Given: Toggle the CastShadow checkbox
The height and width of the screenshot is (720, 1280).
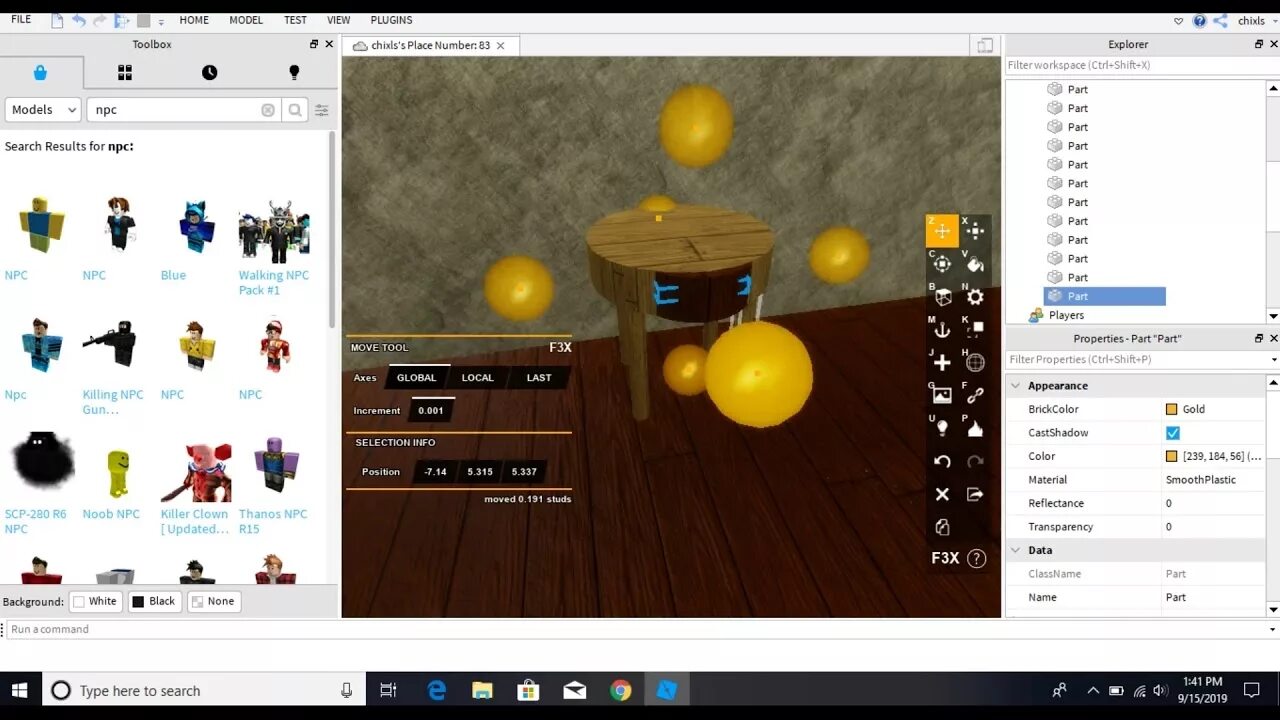Looking at the screenshot, I should [1173, 433].
